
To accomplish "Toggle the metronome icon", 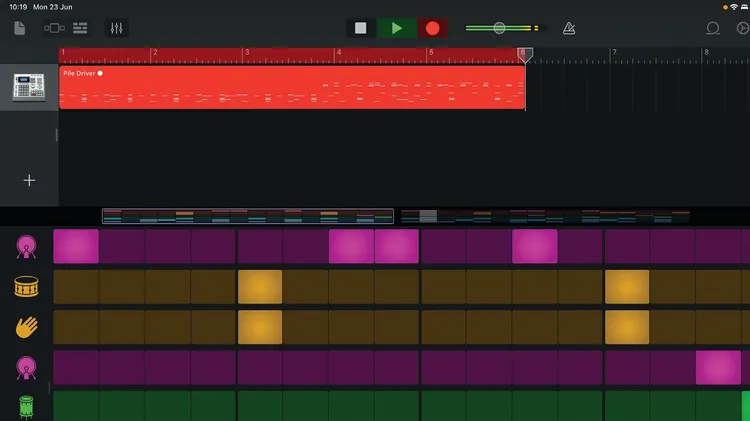I will [569, 28].
